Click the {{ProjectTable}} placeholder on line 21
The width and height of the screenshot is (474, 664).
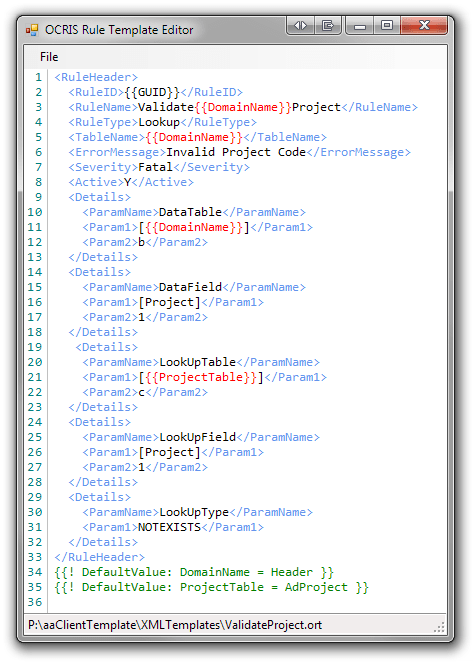(201, 377)
